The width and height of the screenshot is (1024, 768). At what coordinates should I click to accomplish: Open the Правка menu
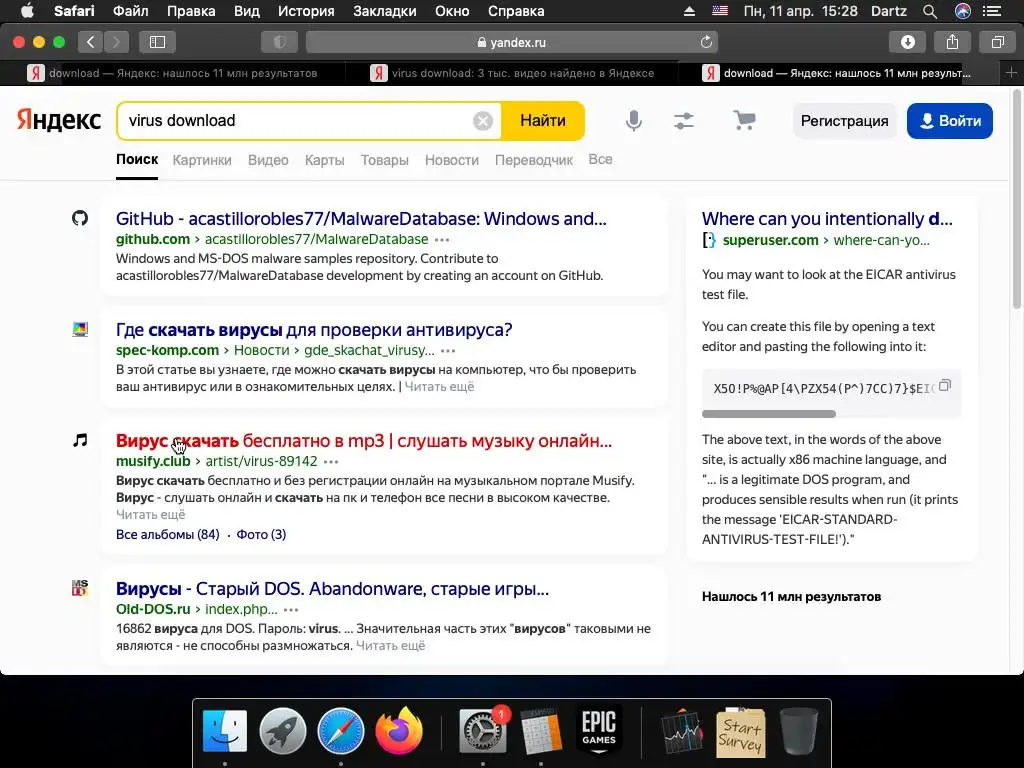(191, 11)
